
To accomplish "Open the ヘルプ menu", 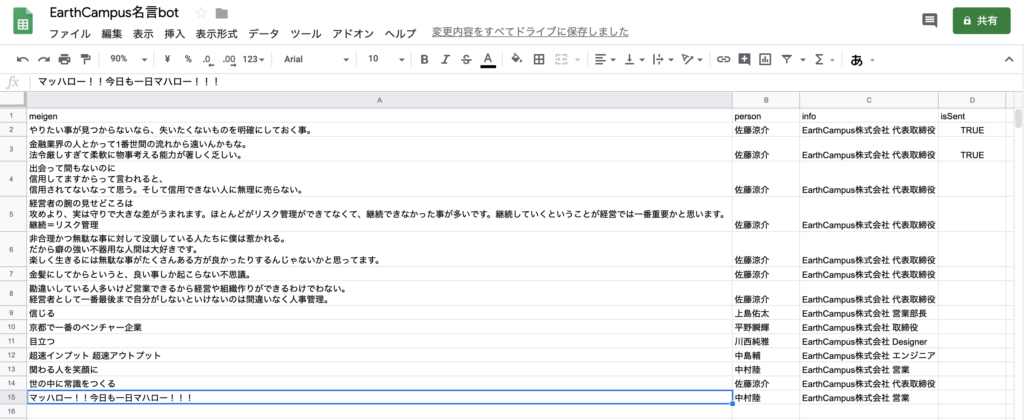I will point(400,34).
